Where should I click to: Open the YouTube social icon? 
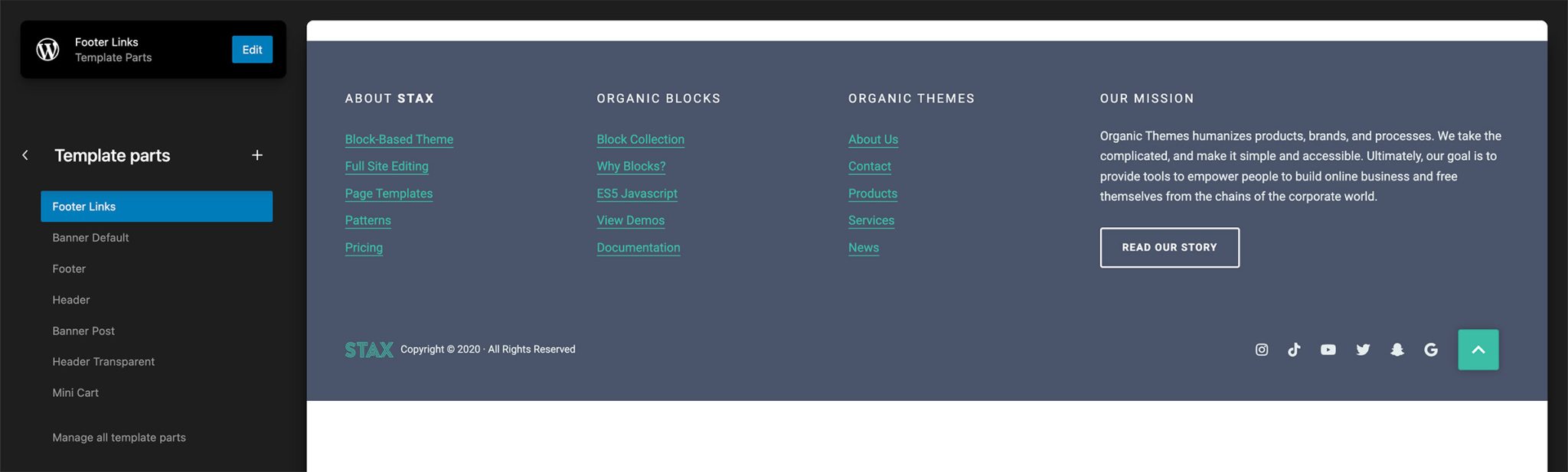click(x=1328, y=350)
